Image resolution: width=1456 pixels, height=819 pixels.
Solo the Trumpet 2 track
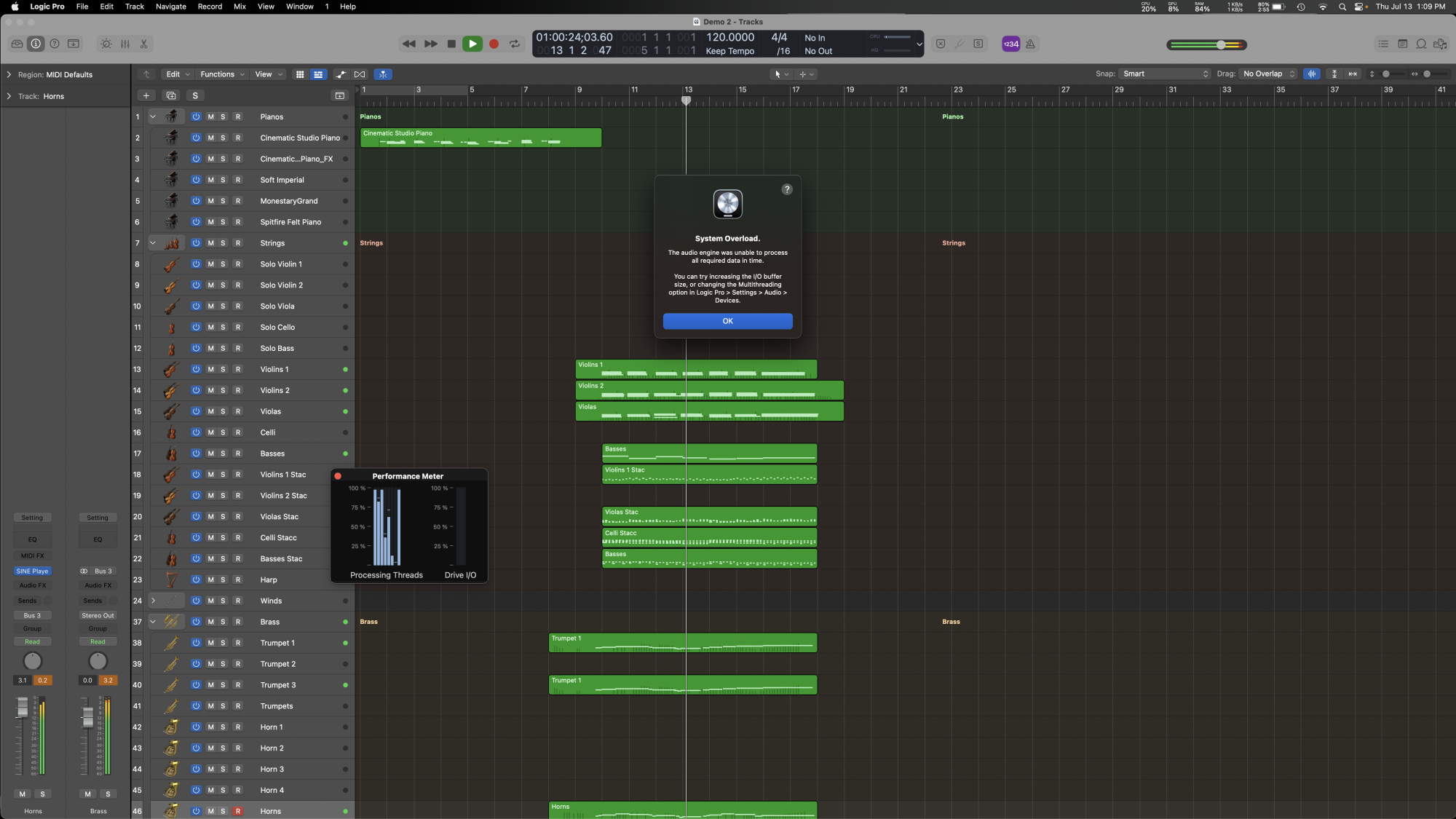223,664
